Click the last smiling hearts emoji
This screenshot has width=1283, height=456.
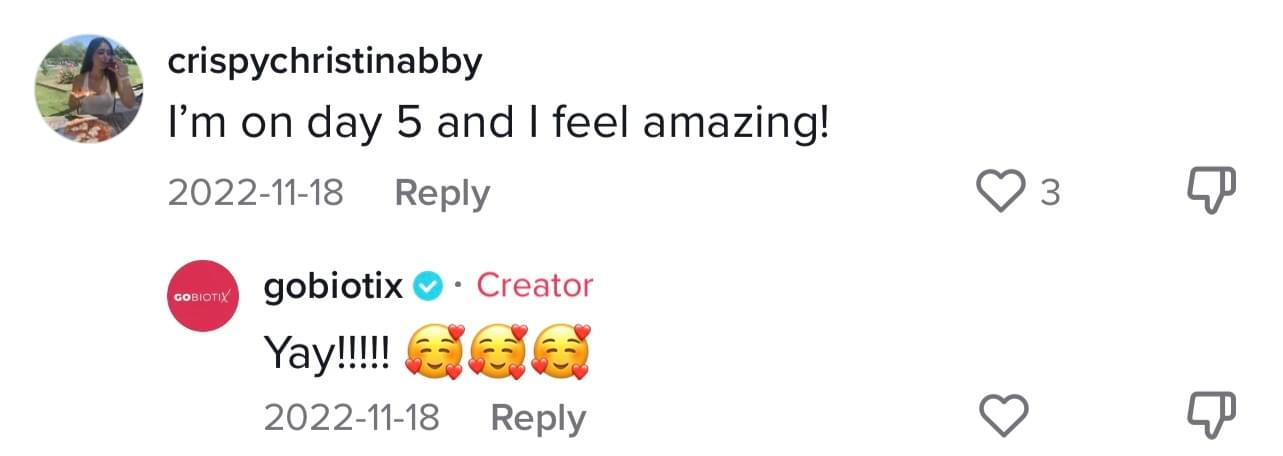(560, 353)
